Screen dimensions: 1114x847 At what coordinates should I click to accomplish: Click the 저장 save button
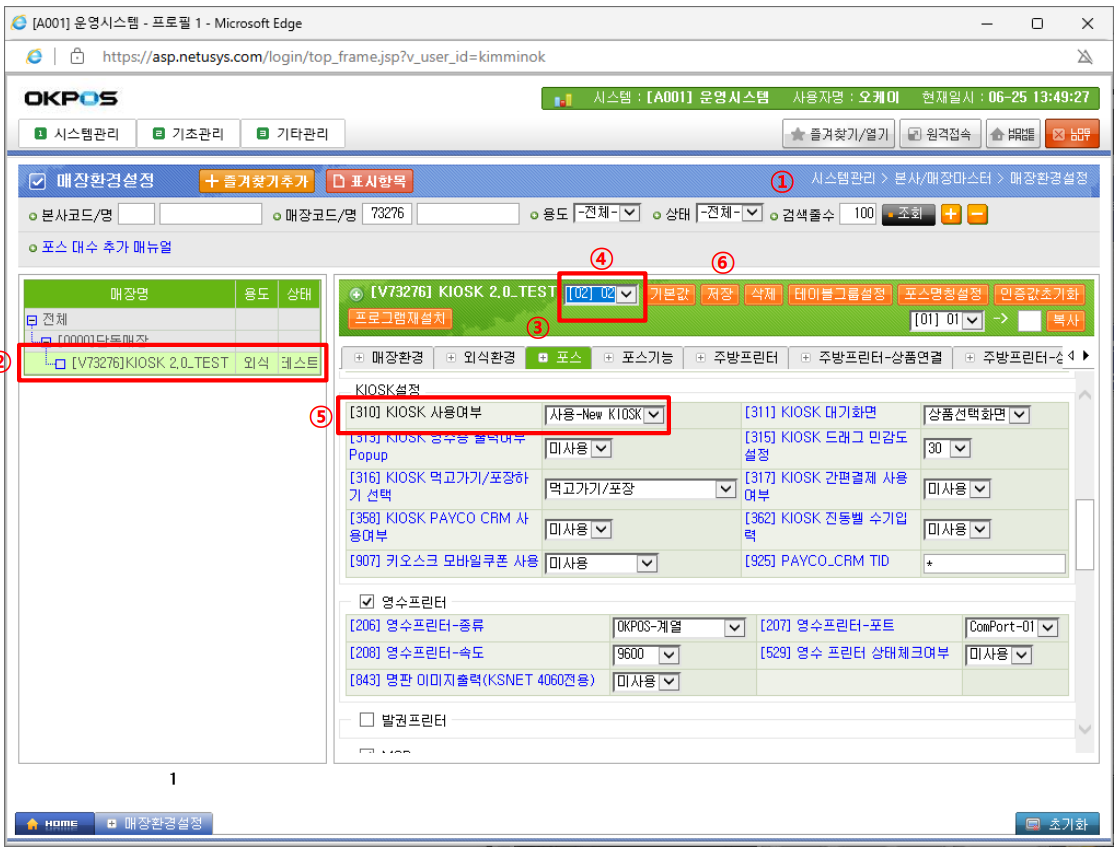click(718, 294)
